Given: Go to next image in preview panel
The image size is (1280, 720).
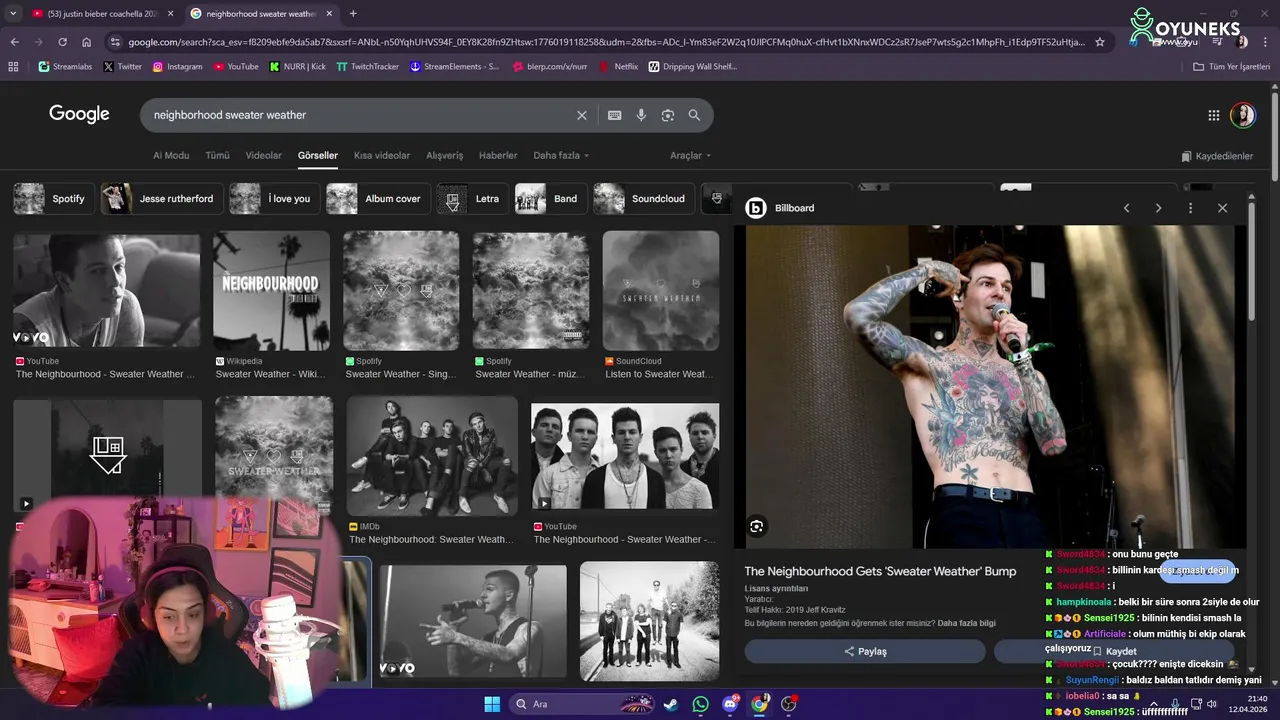Looking at the screenshot, I should pyautogui.click(x=1158, y=208).
